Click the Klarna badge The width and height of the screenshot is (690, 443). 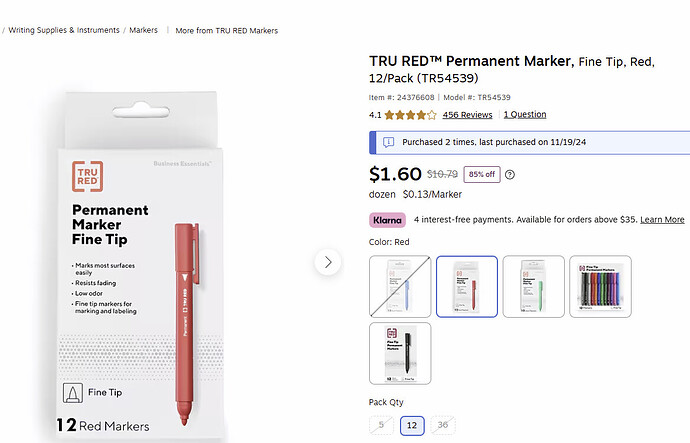point(387,220)
